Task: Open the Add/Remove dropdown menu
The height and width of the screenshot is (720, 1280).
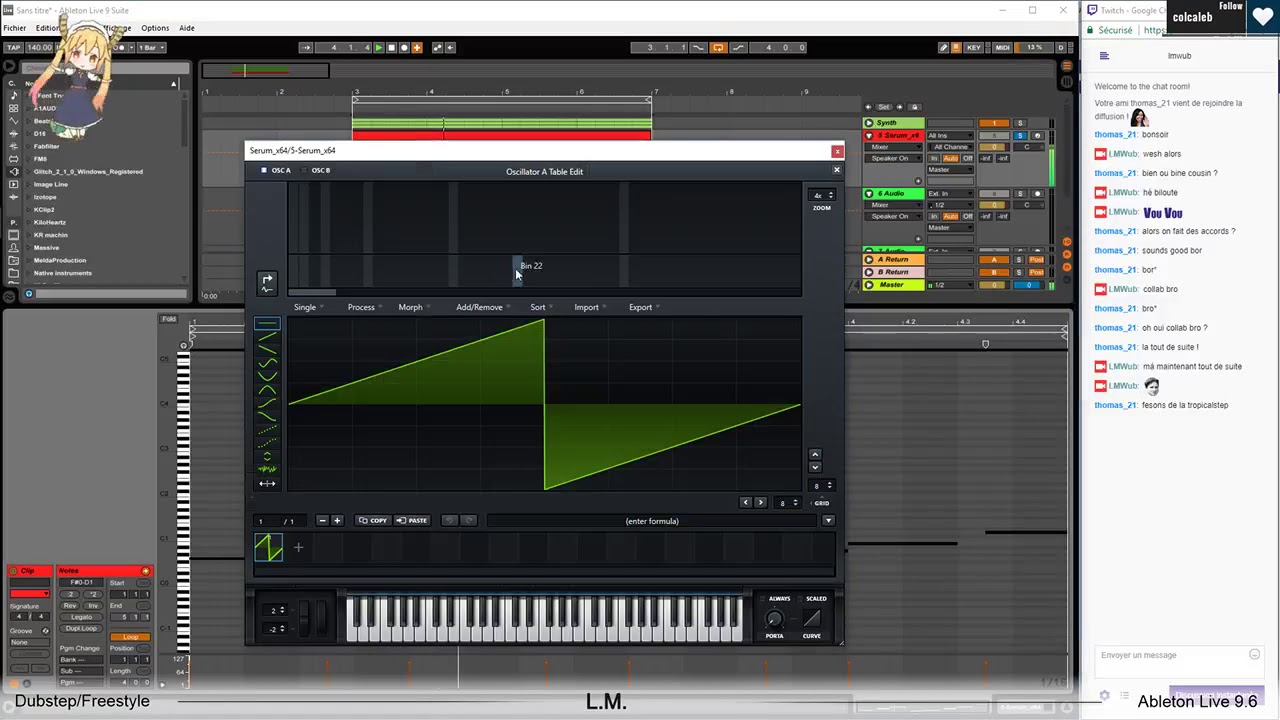Action: (483, 307)
